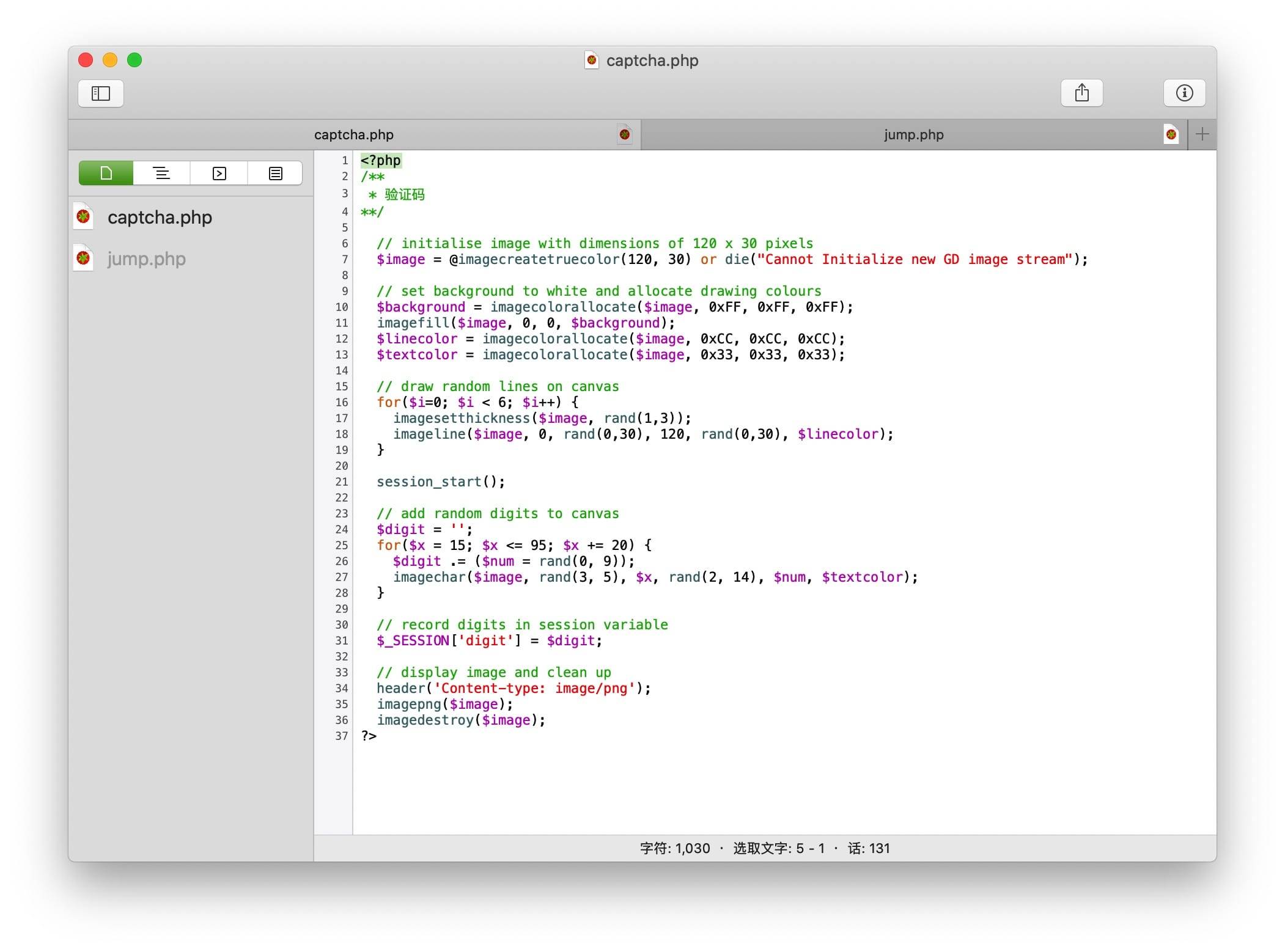Click the jump.php tab file icon
Viewport: 1285px width, 952px height.
1171,134
